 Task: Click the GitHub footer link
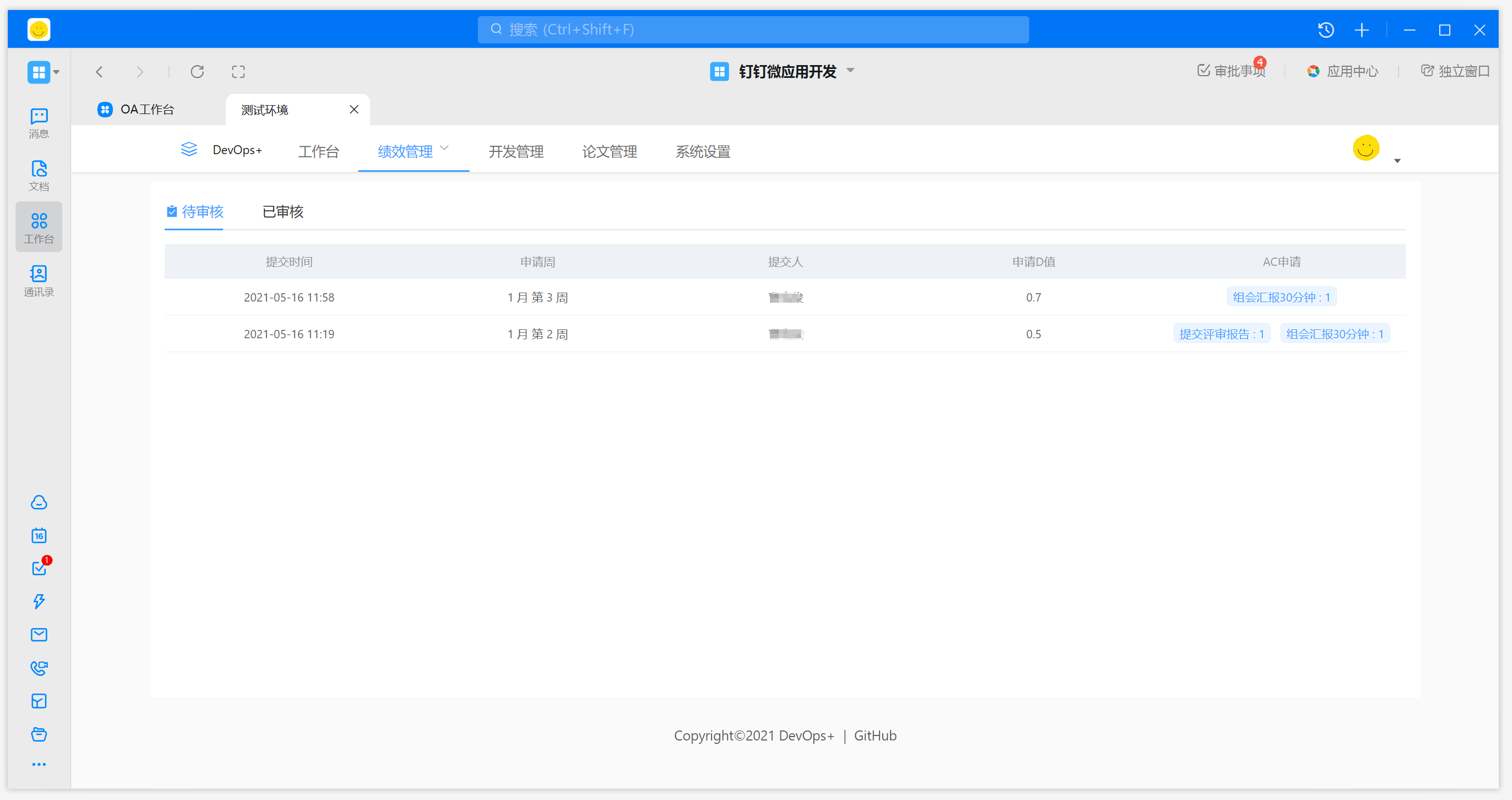tap(874, 735)
